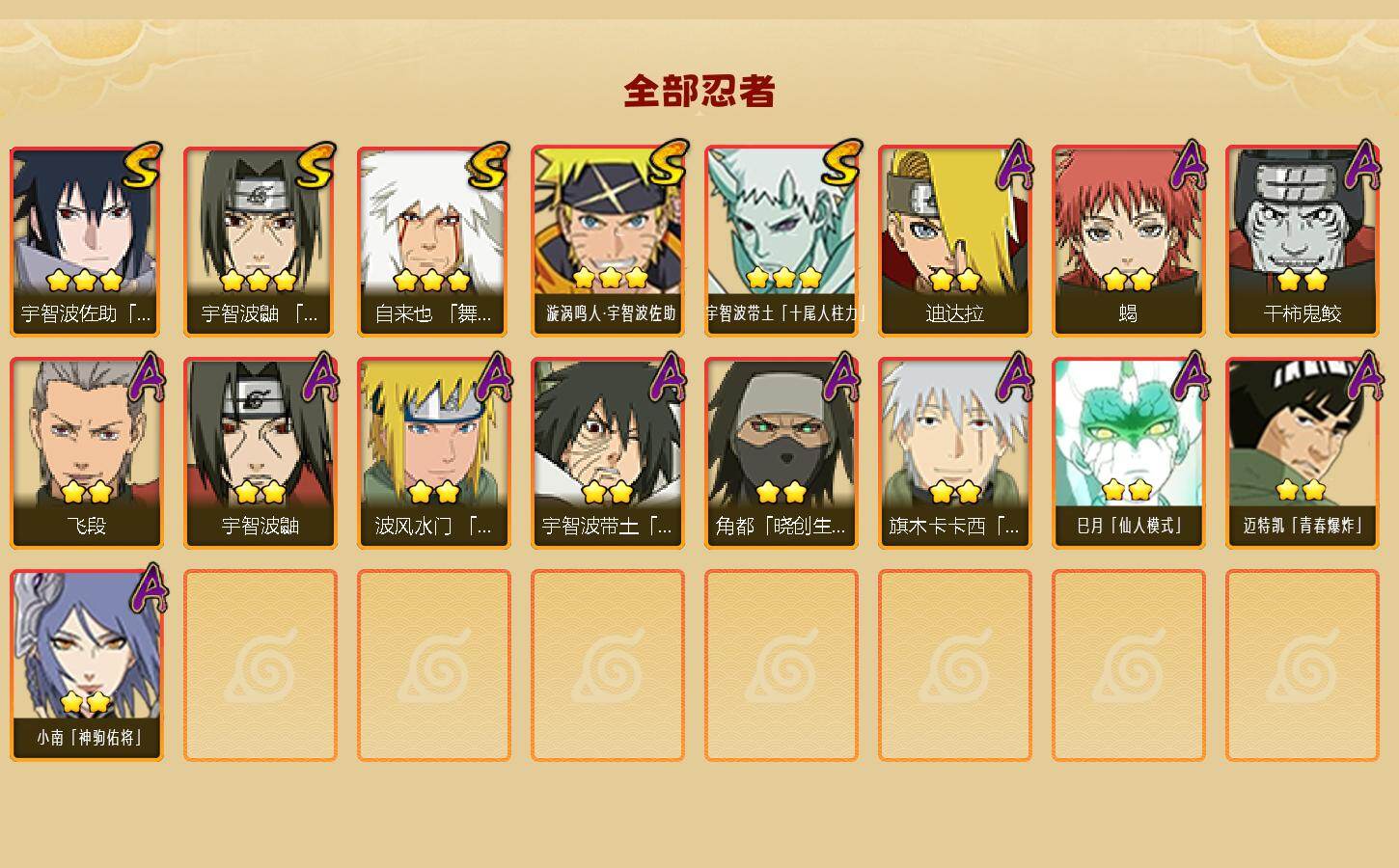Click the 漩涡鸣人·宇智波佐助 card
The image size is (1399, 868).
tap(607, 241)
